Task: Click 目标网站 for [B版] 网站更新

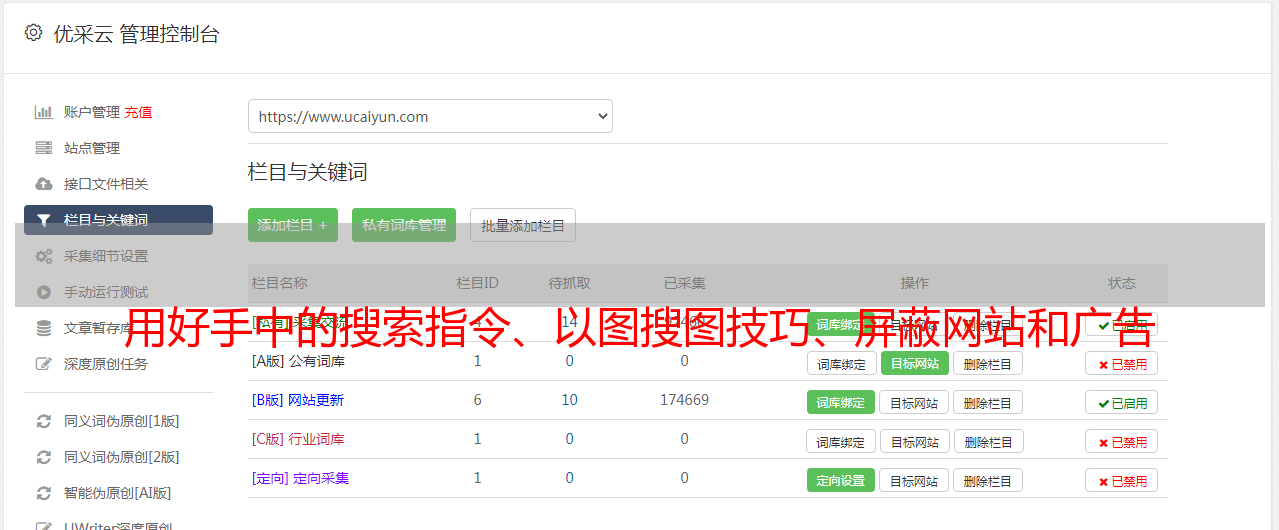Action: (x=915, y=403)
